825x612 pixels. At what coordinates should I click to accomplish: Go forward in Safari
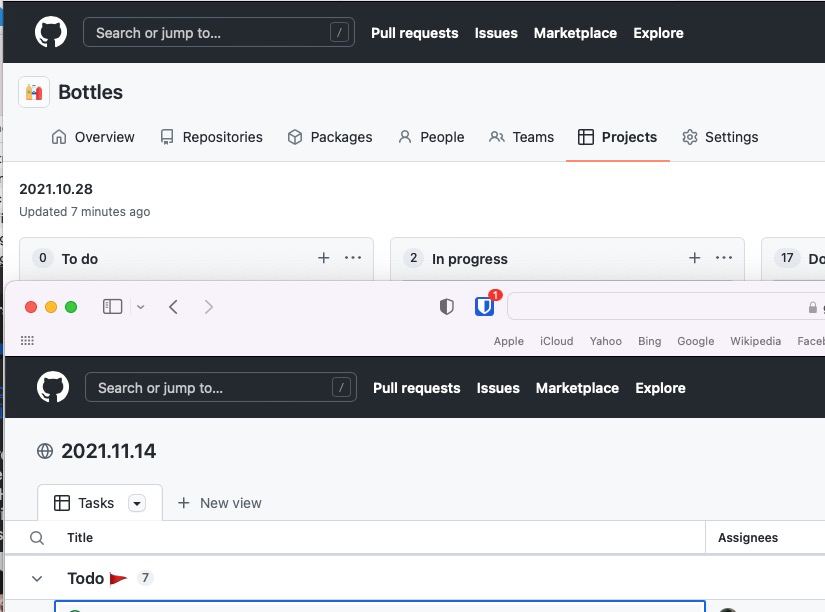208,307
